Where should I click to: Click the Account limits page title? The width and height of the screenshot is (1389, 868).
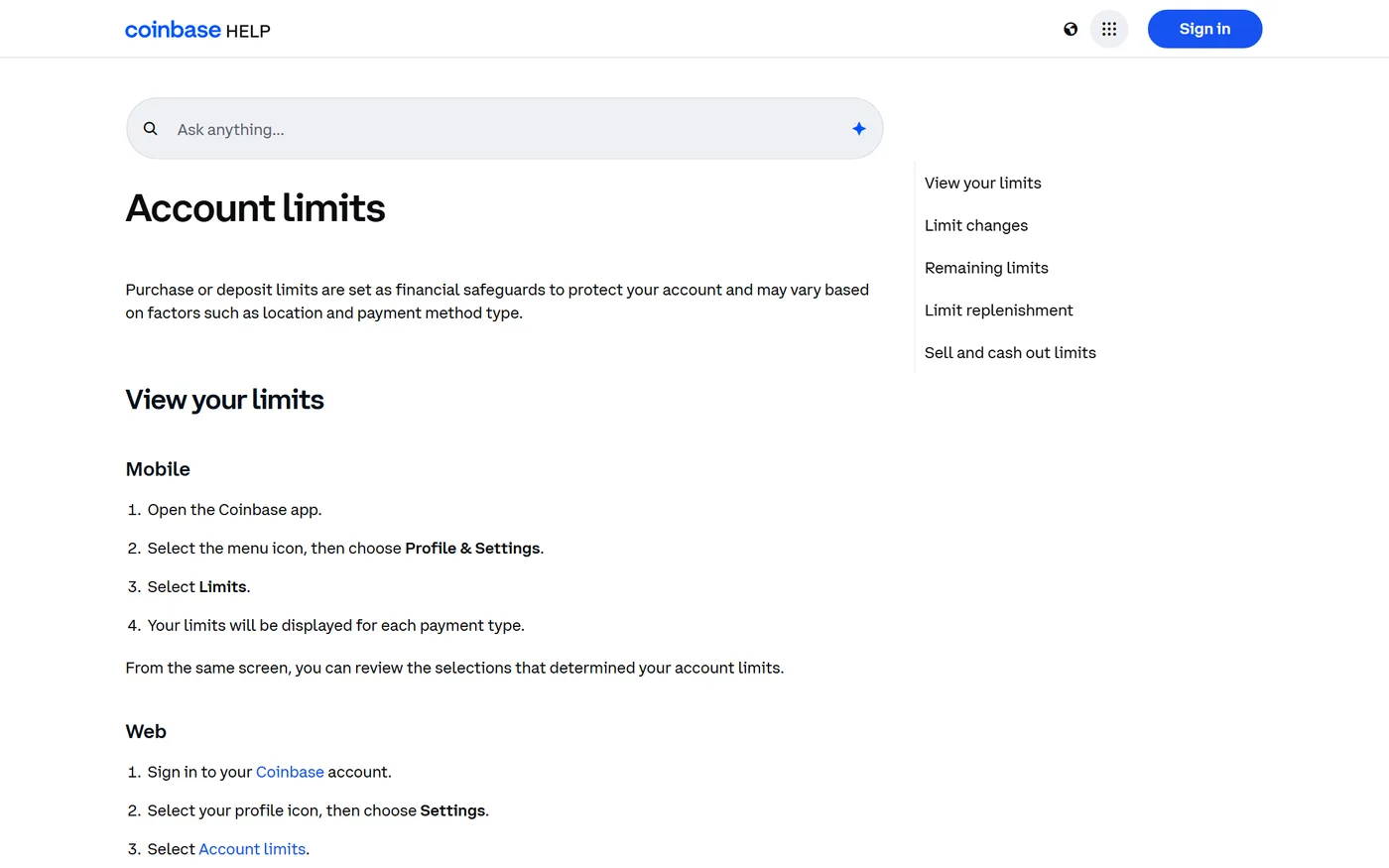coord(255,208)
